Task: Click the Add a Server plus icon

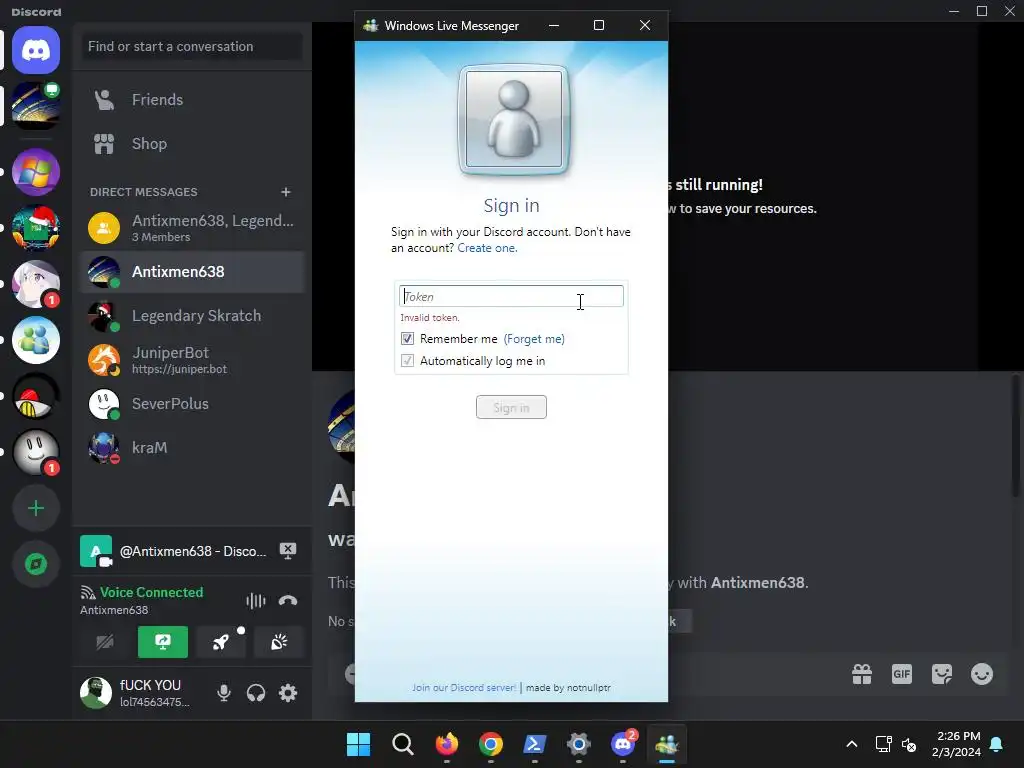Action: 36,508
